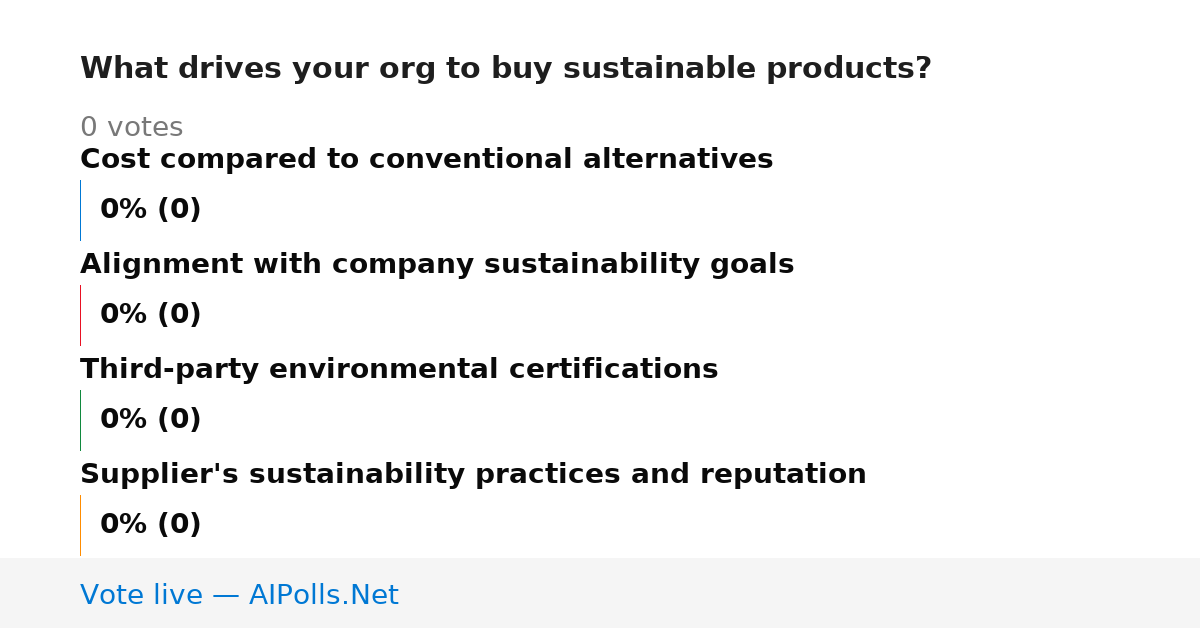The width and height of the screenshot is (1200, 628).
Task: Select Cost compared to conventional alternatives option
Action: point(426,159)
